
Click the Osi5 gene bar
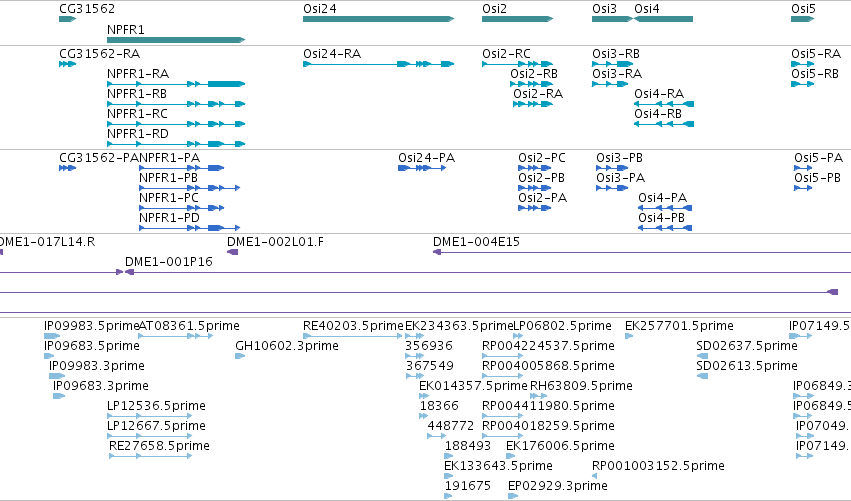(x=803, y=19)
